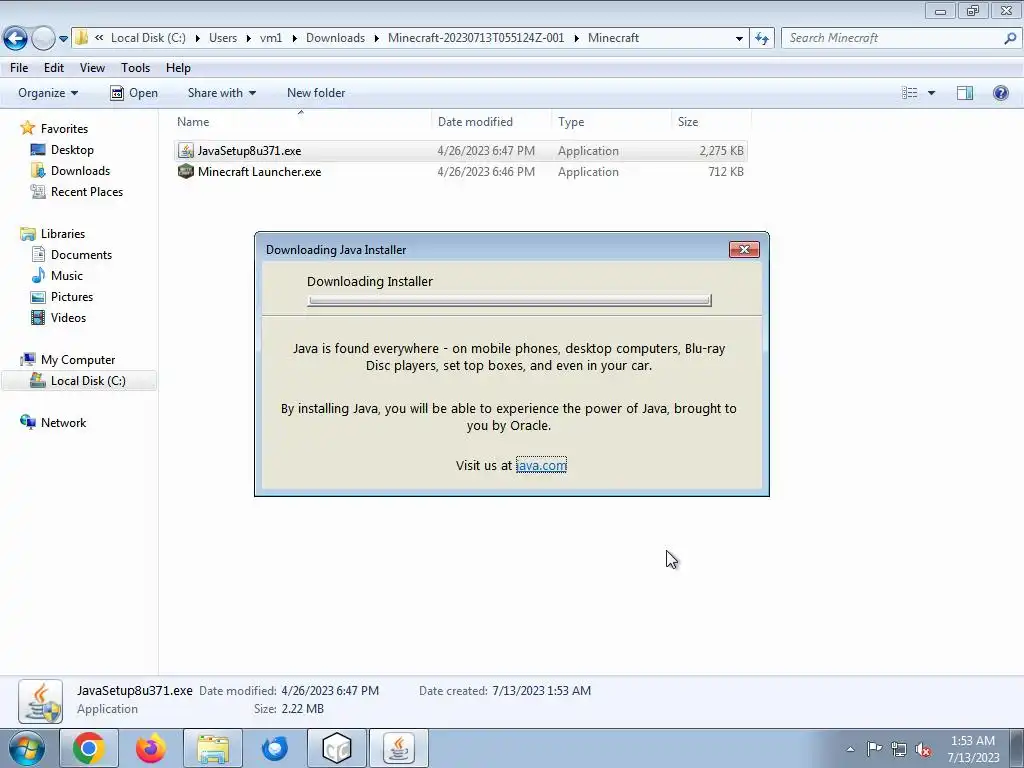The image size is (1024, 768).
Task: Open the Videos library
Action: point(68,317)
